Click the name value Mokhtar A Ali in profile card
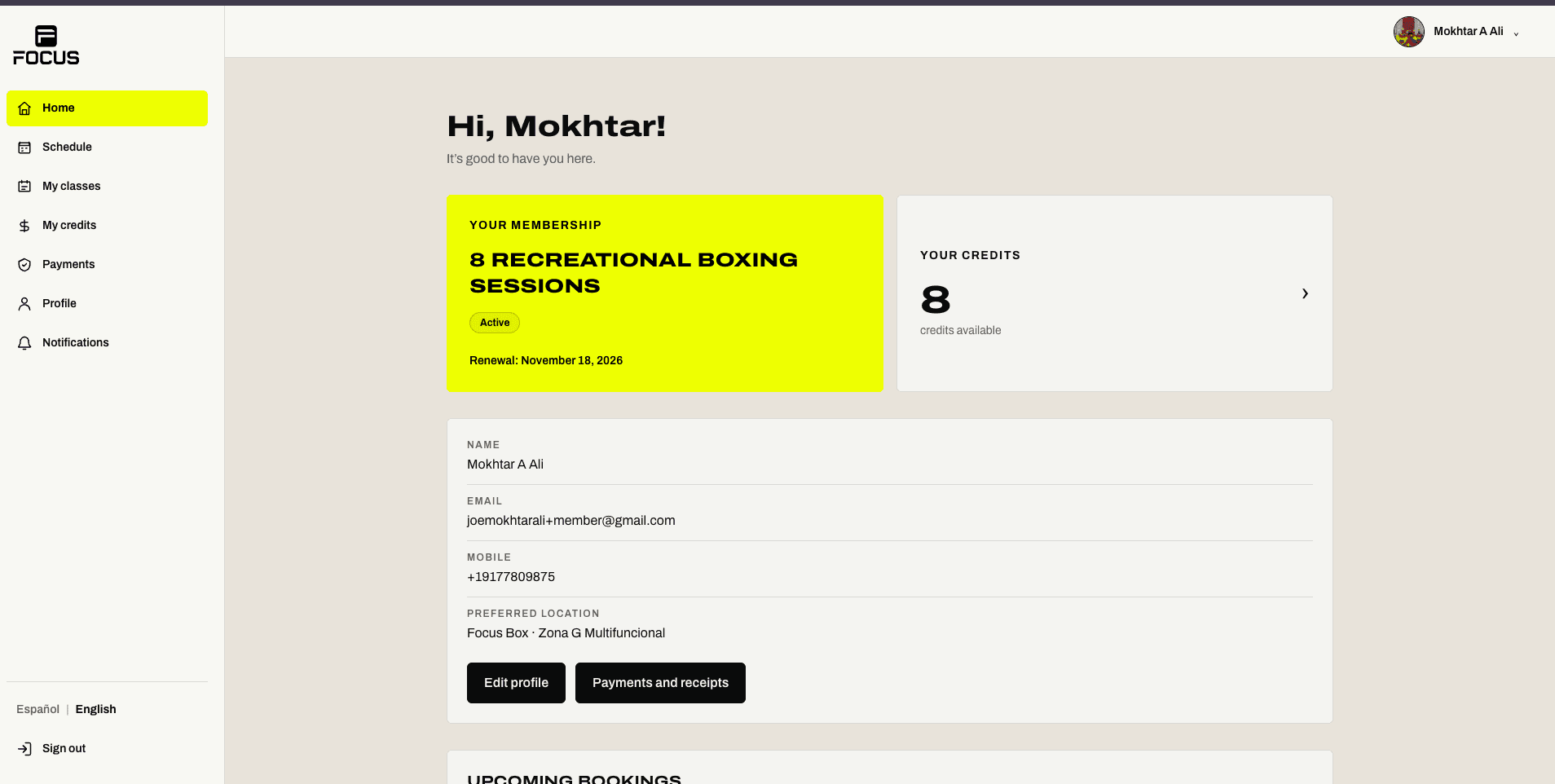 [x=505, y=465]
